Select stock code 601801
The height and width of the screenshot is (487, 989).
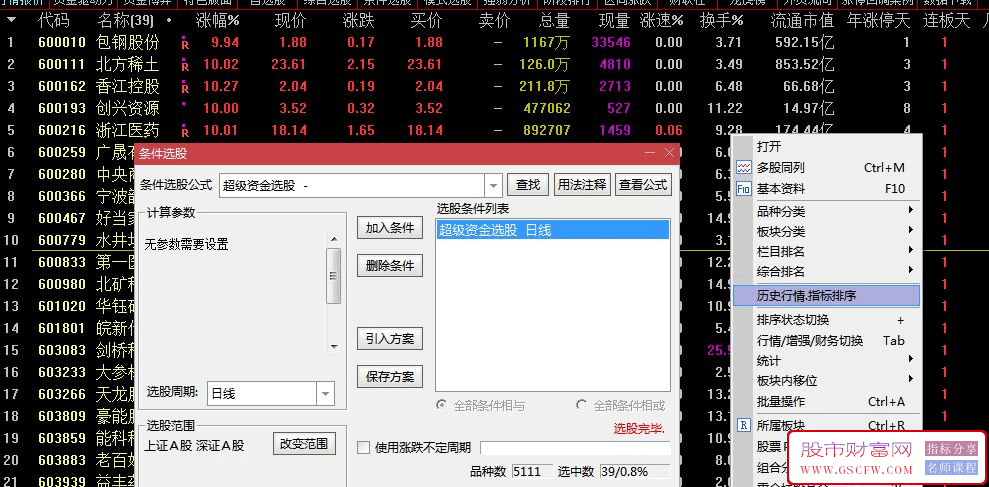pyautogui.click(x=62, y=329)
